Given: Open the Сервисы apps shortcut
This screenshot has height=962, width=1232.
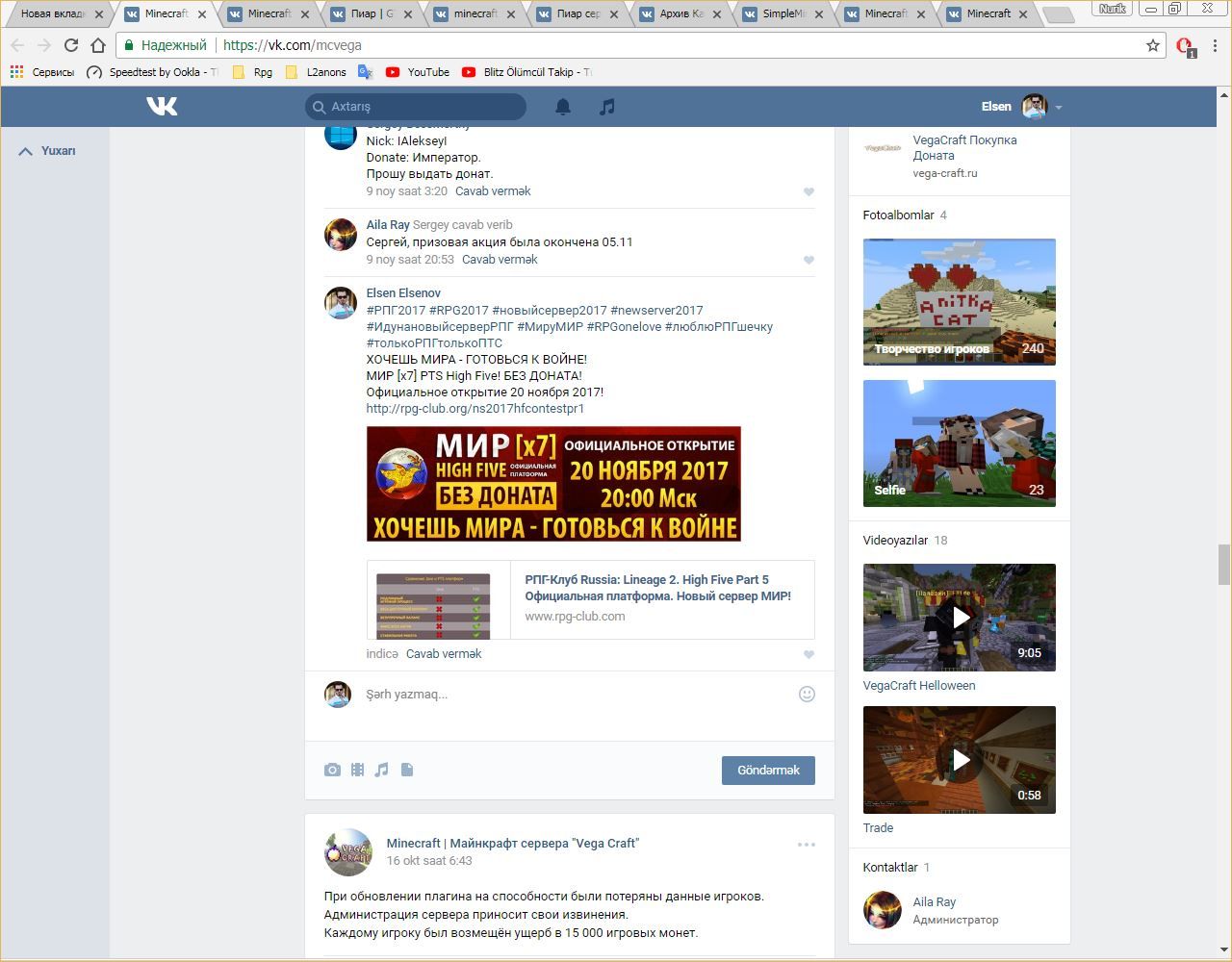Looking at the screenshot, I should click(42, 72).
